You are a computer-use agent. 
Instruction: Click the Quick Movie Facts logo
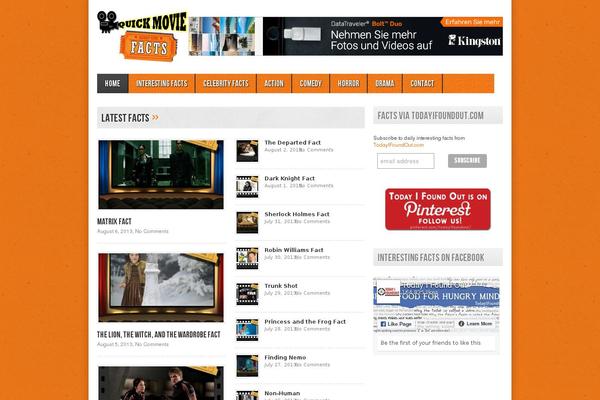pos(142,36)
